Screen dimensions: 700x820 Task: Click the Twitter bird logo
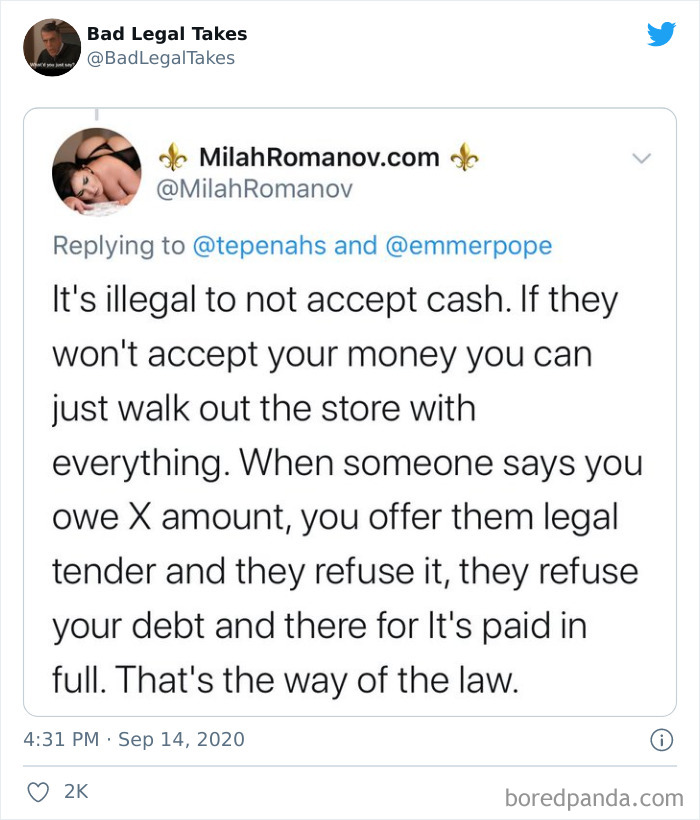pyautogui.click(x=662, y=35)
